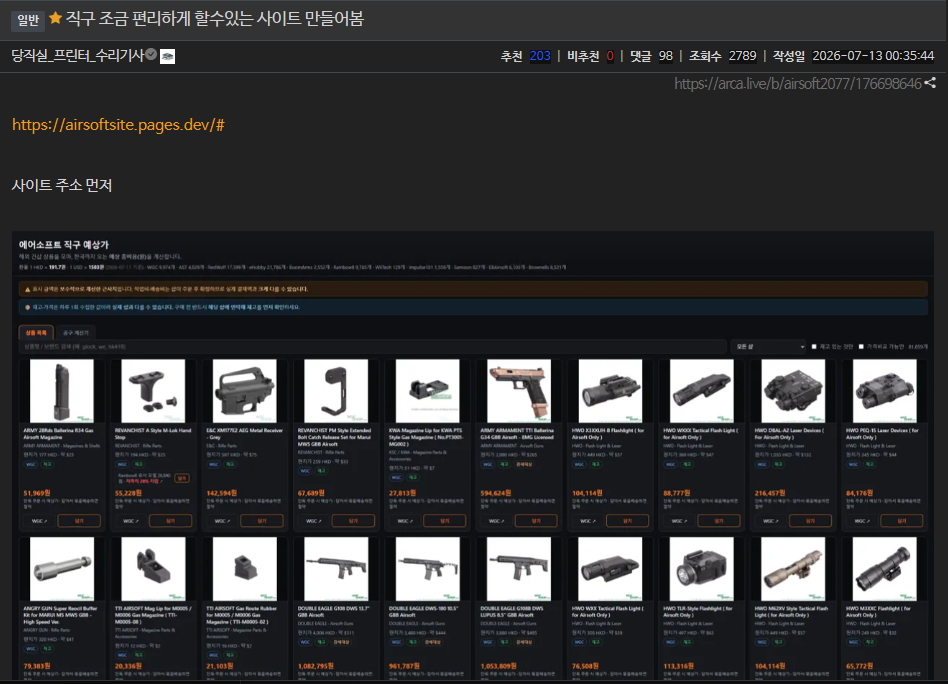Click the share icon after the arca.live URL
This screenshot has width=948, height=684.
point(930,83)
